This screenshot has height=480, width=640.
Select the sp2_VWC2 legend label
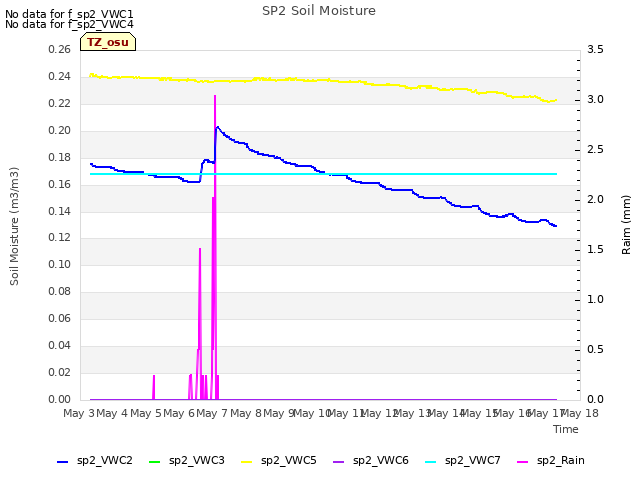[x=105, y=460]
